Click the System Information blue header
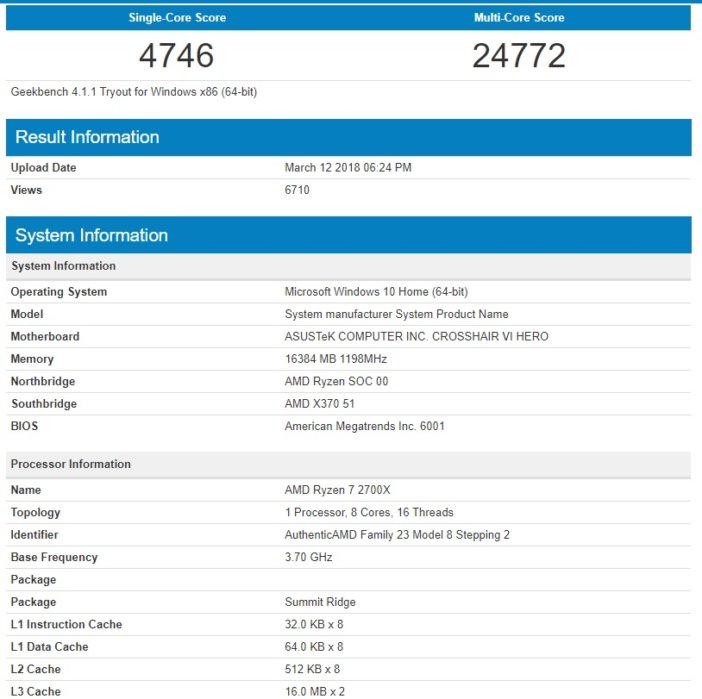702x699 pixels. click(x=348, y=235)
